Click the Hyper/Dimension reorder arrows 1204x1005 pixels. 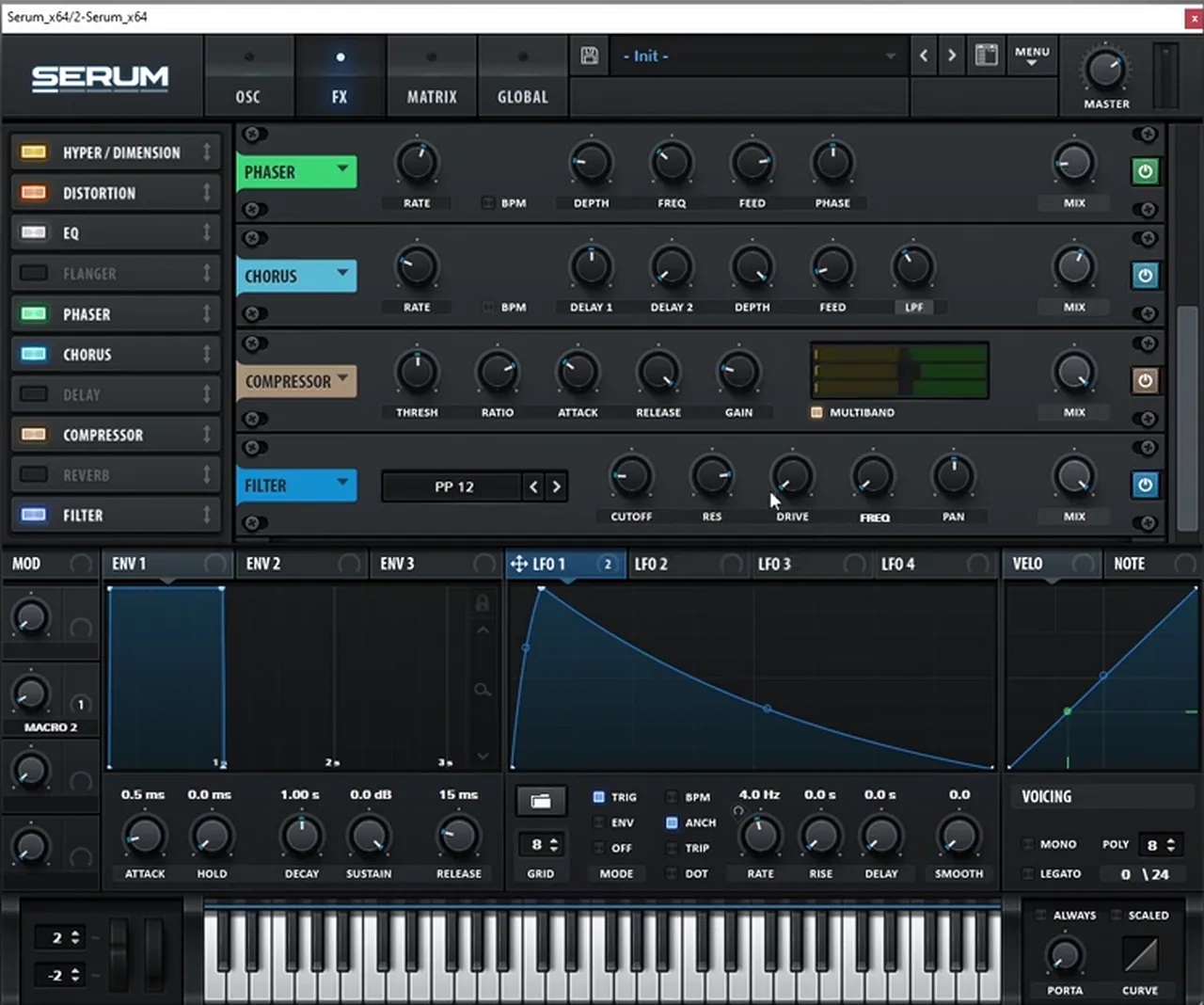pos(207,152)
